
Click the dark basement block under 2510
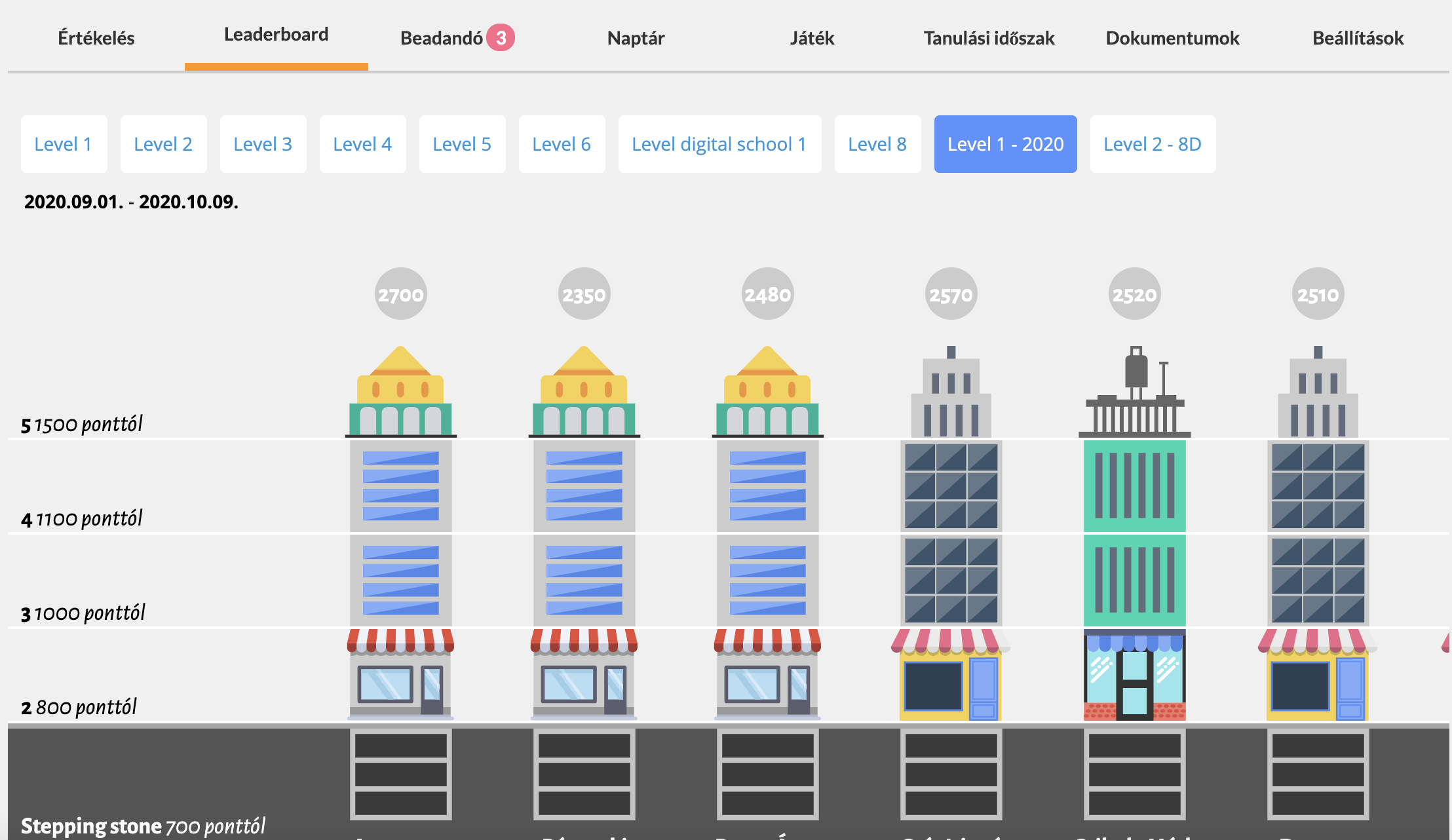pyautogui.click(x=1318, y=774)
